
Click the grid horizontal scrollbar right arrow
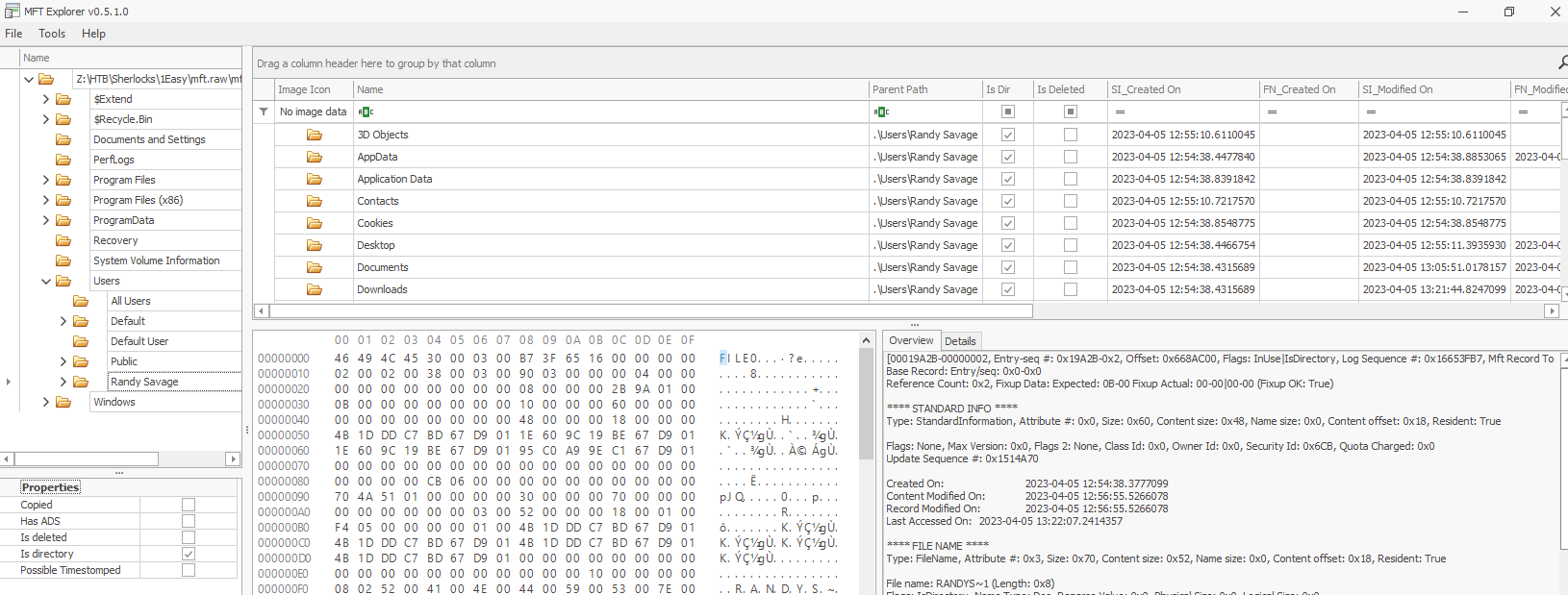pyautogui.click(x=1551, y=311)
